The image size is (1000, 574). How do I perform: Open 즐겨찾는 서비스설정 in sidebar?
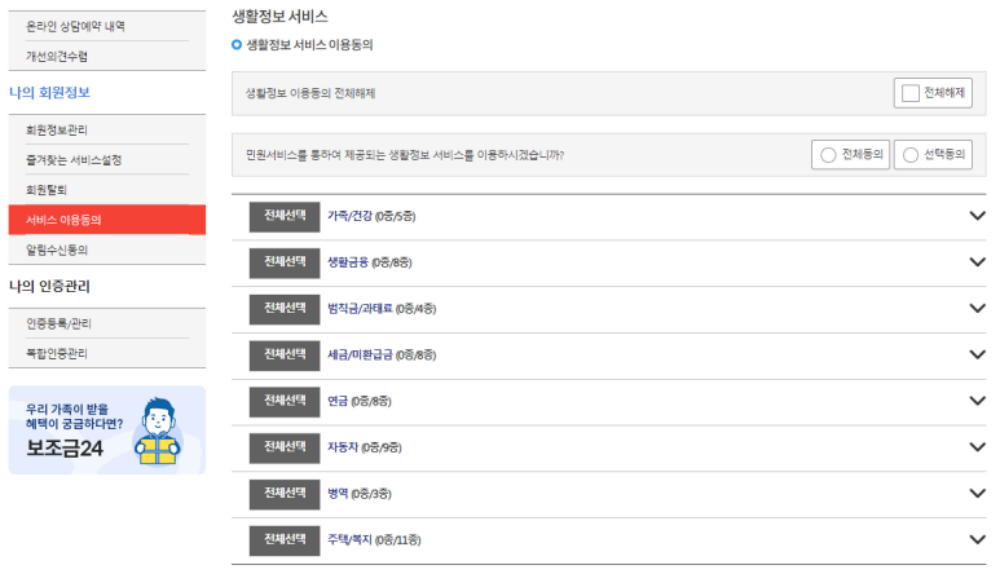(x=73, y=160)
